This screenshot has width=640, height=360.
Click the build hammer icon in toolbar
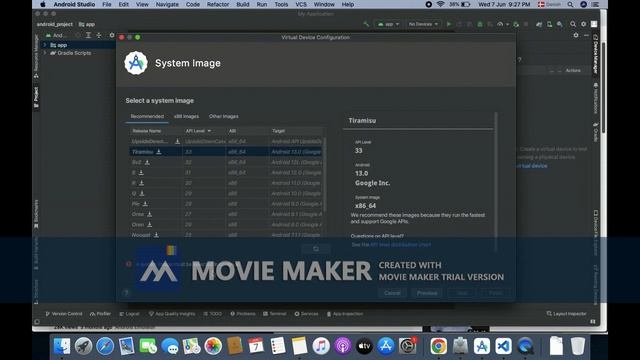coord(366,24)
